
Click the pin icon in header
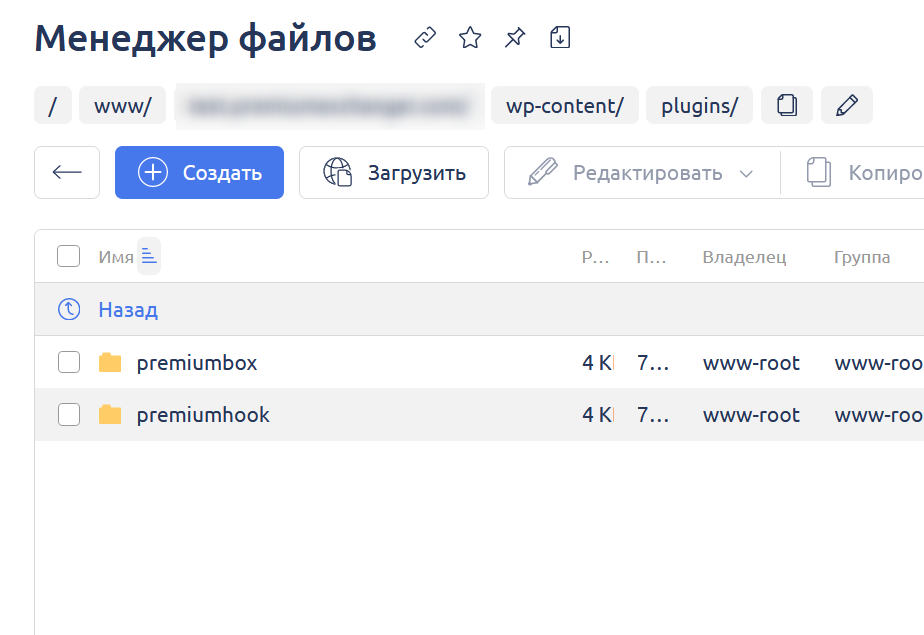514,38
